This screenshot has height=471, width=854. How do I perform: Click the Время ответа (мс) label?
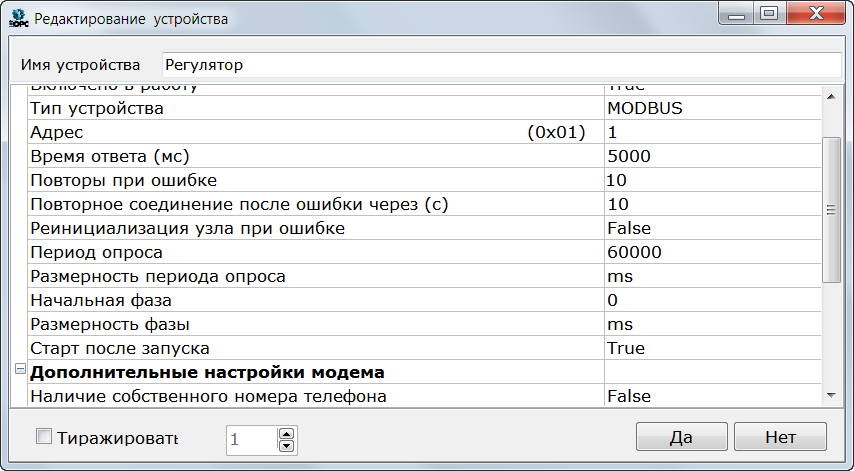[110, 156]
